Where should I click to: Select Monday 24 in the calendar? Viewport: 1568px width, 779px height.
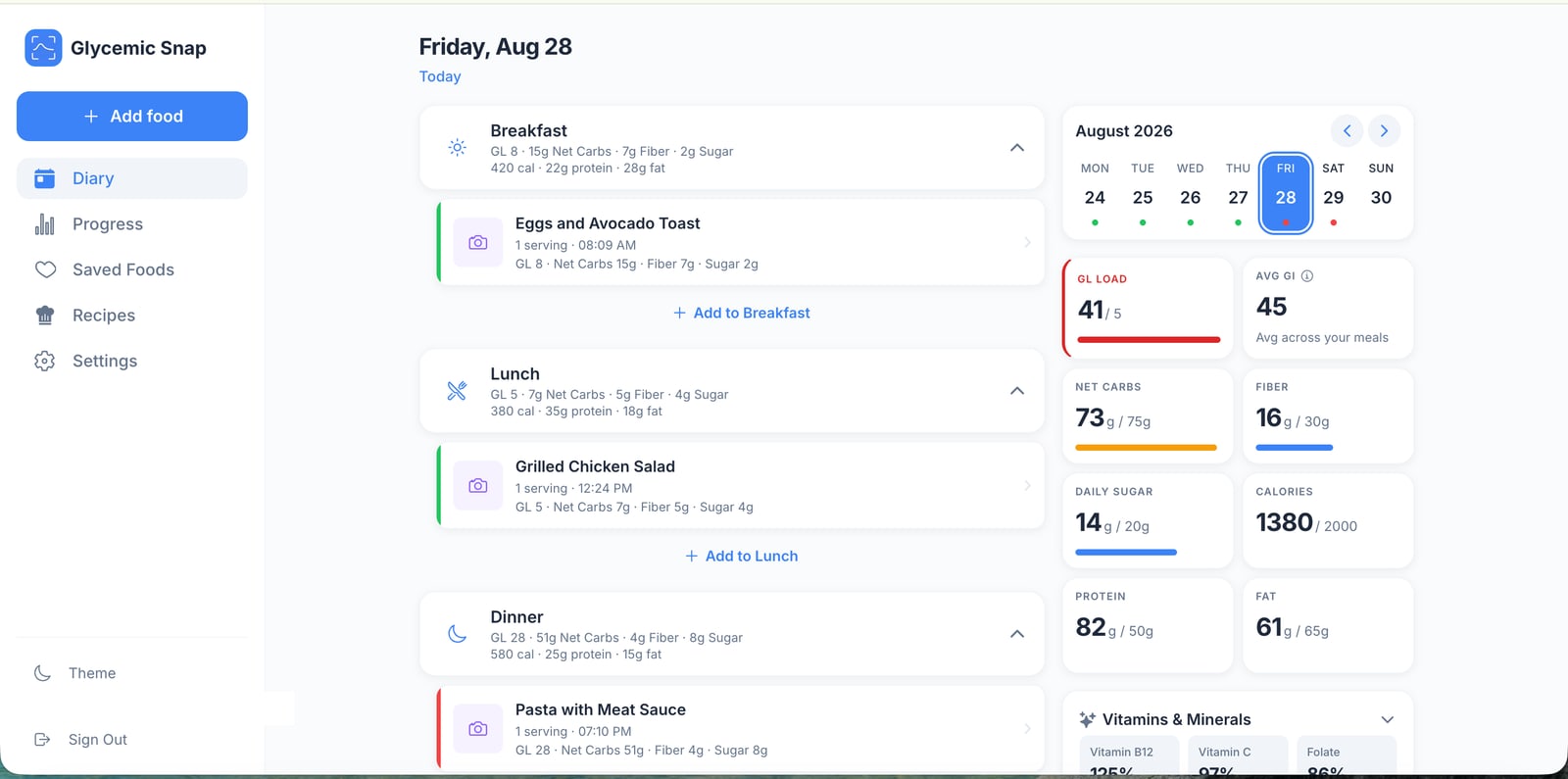pyautogui.click(x=1095, y=194)
